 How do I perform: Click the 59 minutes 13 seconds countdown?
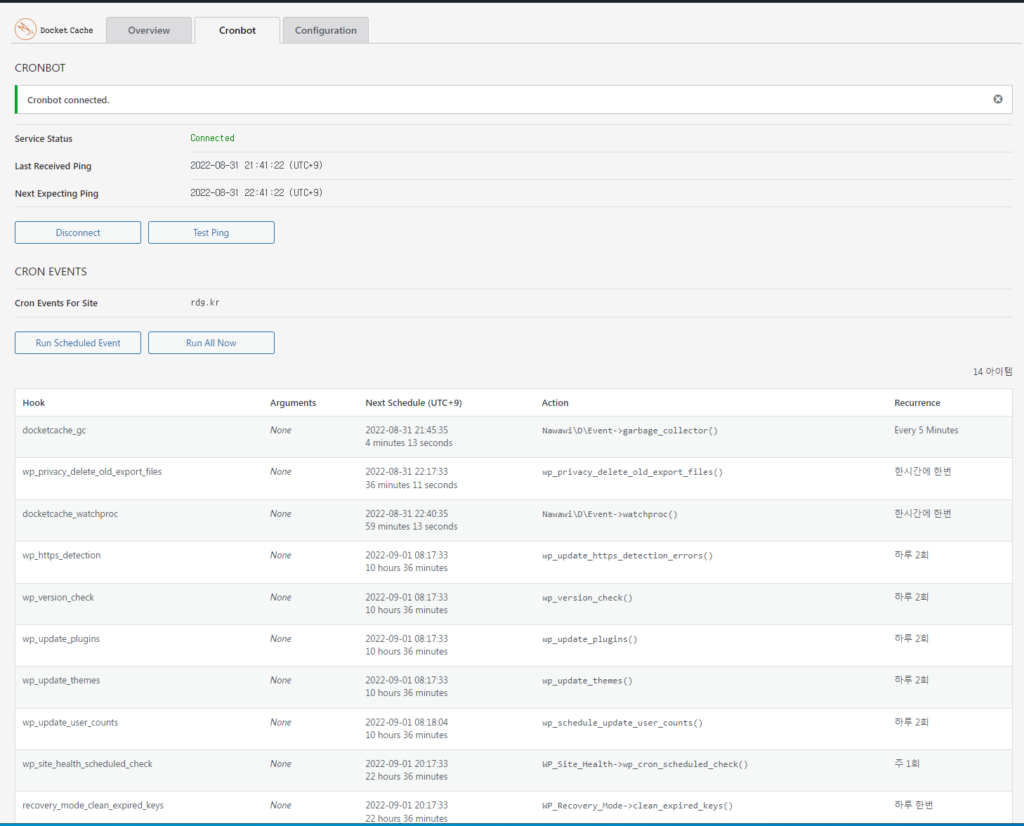pyautogui.click(x=411, y=526)
